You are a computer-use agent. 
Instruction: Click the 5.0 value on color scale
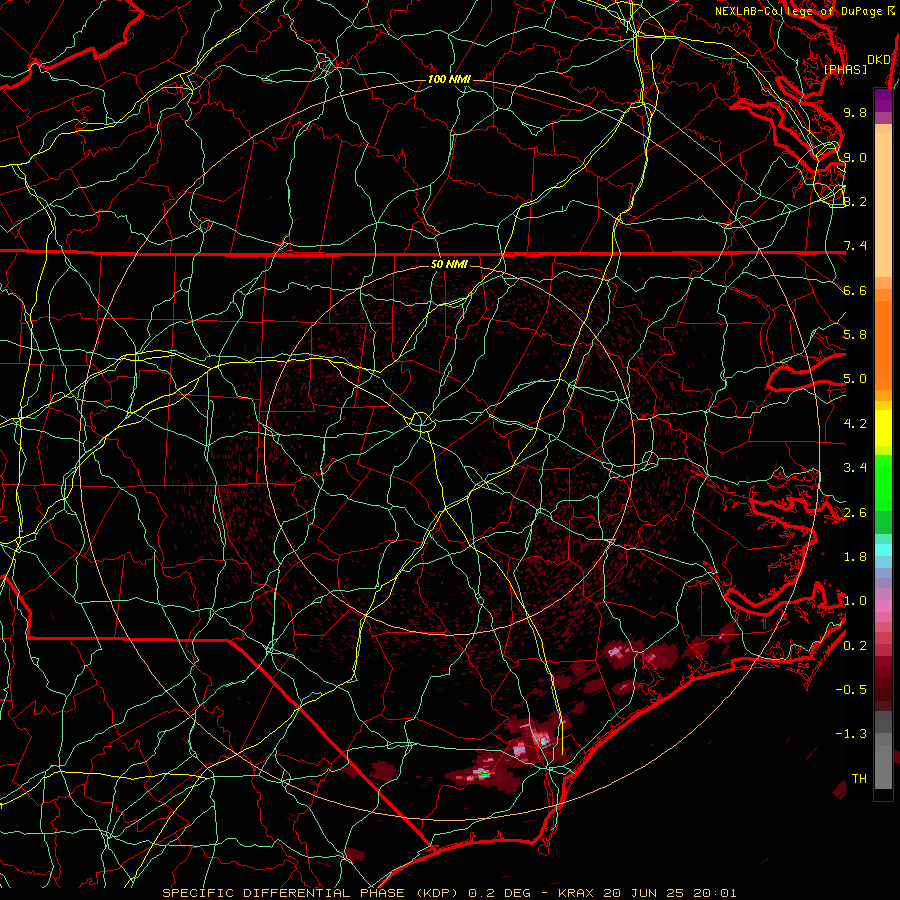(x=855, y=379)
